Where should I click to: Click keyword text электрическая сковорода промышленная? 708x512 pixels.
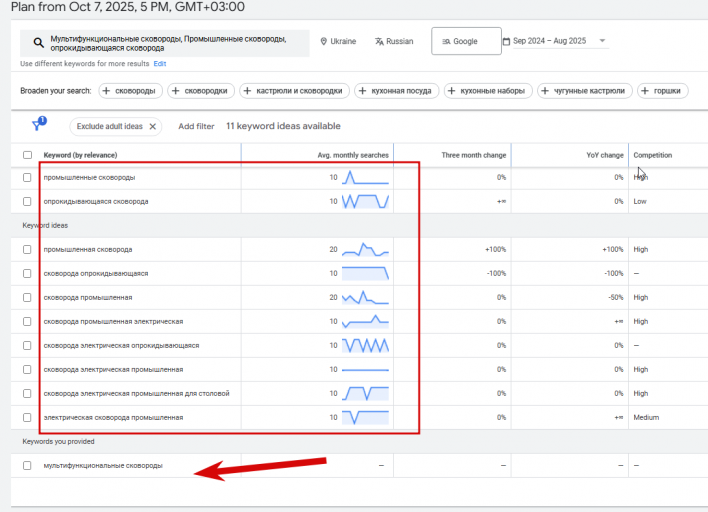[x=113, y=417]
